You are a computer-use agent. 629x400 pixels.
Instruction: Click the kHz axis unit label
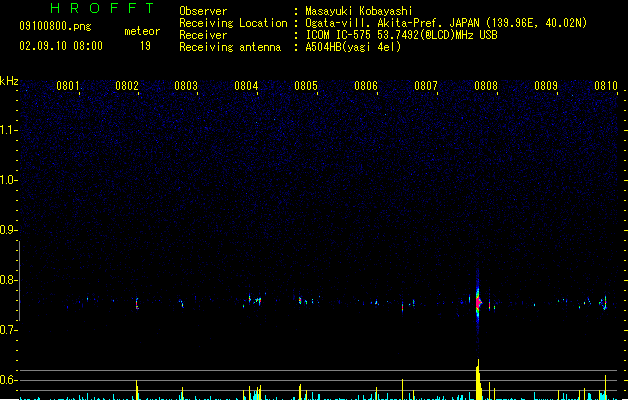(x=9, y=81)
